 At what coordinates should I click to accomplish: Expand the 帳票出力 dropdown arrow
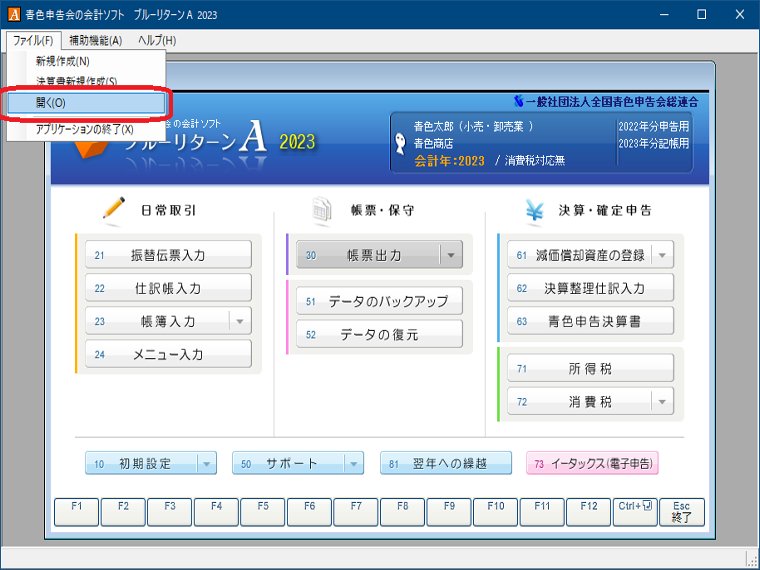click(451, 254)
